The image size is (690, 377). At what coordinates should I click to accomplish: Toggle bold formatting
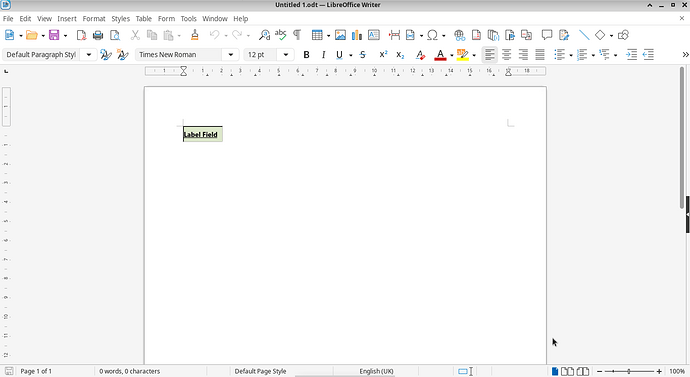click(x=306, y=55)
